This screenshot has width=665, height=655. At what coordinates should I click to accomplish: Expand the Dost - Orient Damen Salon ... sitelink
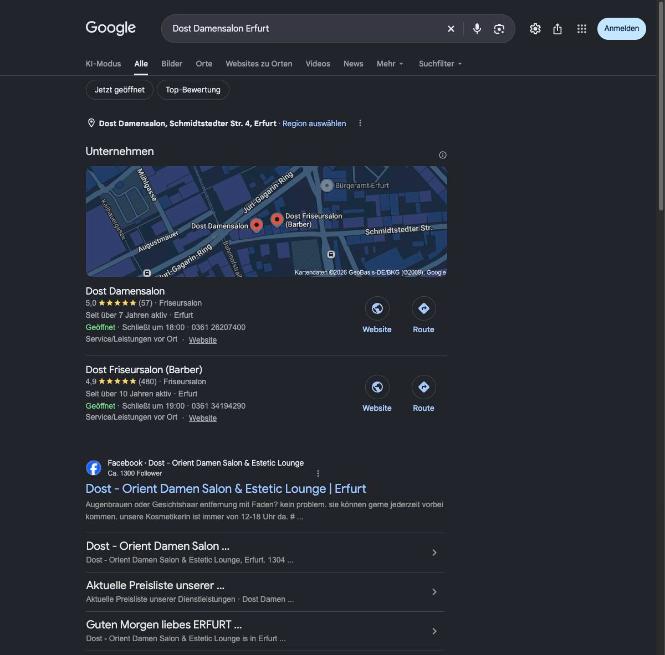click(265, 552)
